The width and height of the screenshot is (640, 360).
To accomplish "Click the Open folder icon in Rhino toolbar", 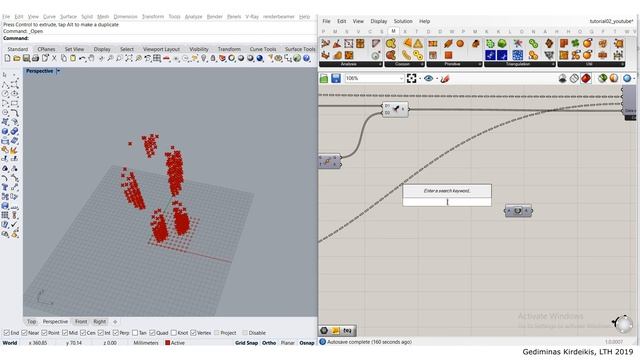I will [16, 58].
